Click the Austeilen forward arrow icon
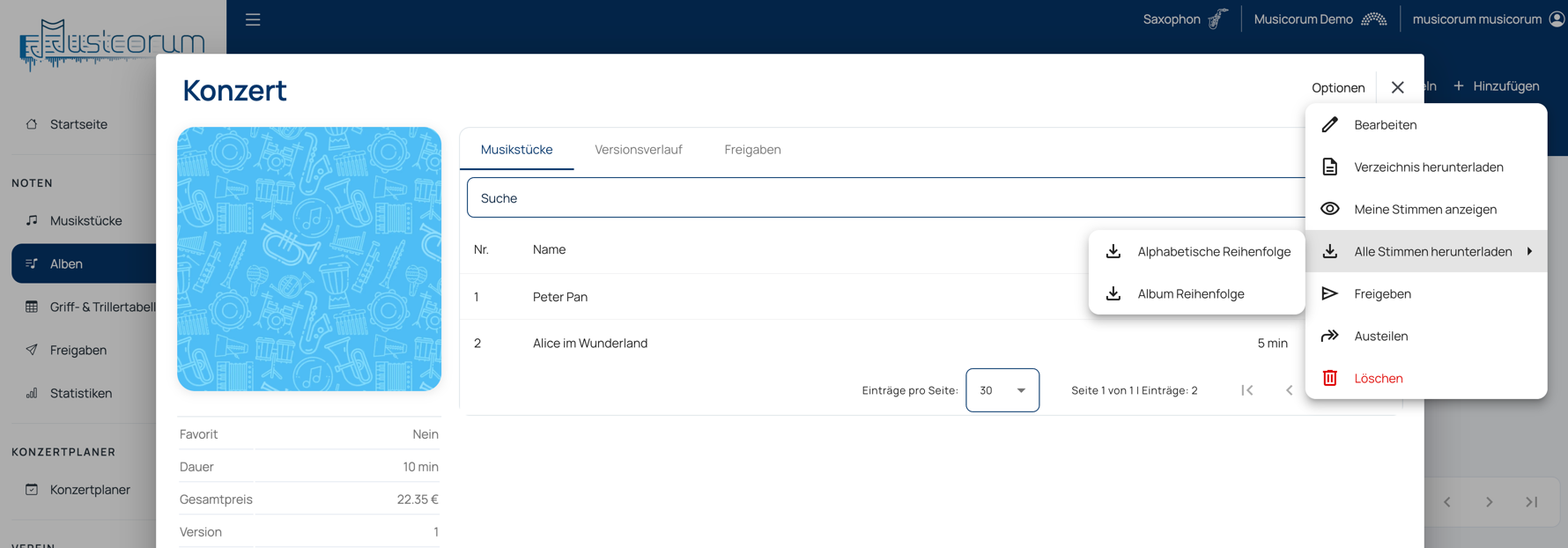 click(1329, 336)
